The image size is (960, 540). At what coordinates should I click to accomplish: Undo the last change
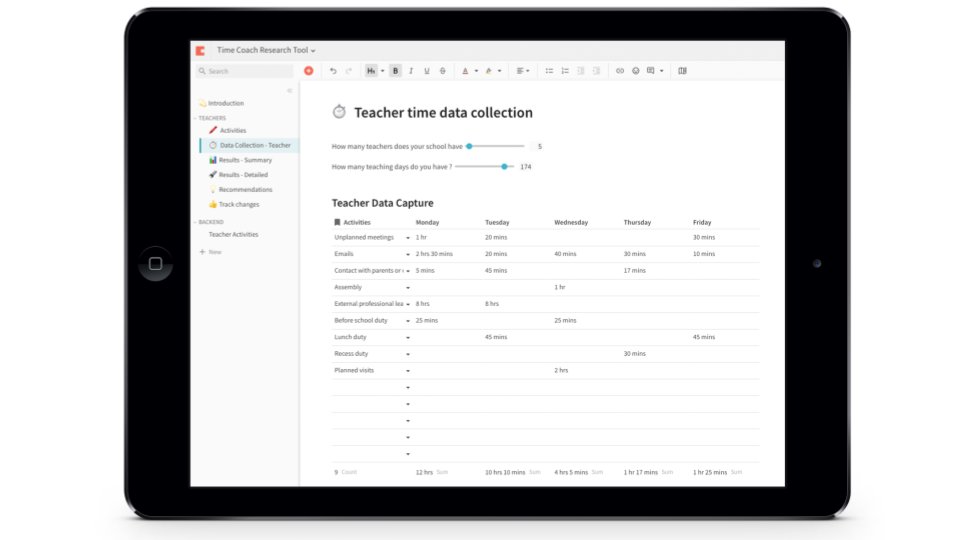coord(333,71)
